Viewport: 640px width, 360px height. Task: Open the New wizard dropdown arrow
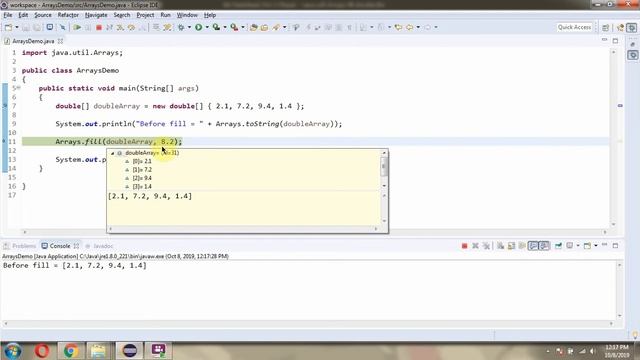(17, 27)
